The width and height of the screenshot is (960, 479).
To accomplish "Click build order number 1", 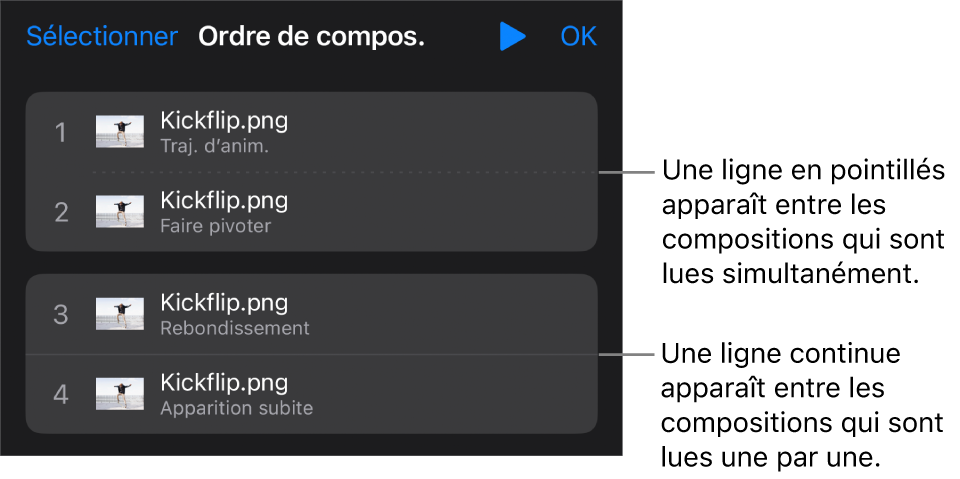I will 61,132.
